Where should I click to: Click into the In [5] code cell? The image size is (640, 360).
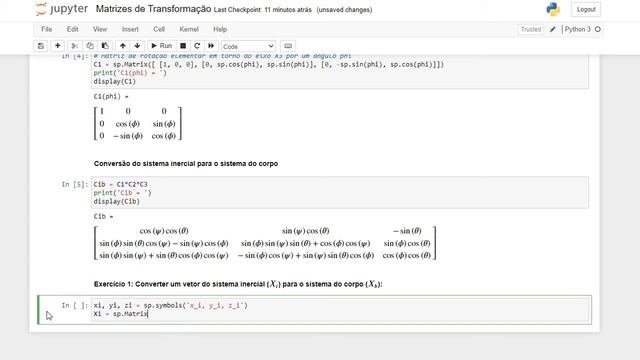click(340, 193)
